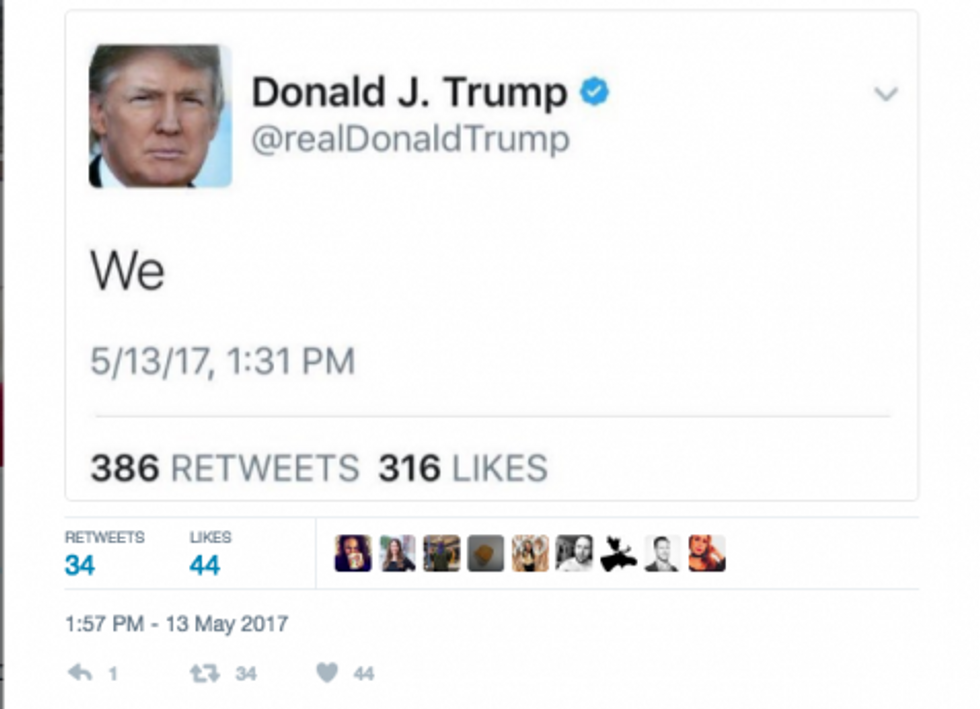Screen dimensions: 980x709
Task: Open the @realDonaldTrump handle link
Action: [411, 139]
